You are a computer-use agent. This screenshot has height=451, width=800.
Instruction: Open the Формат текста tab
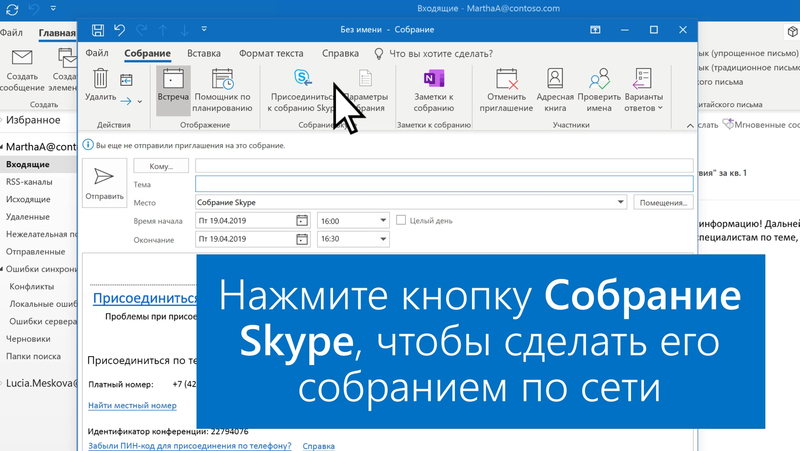[271, 53]
